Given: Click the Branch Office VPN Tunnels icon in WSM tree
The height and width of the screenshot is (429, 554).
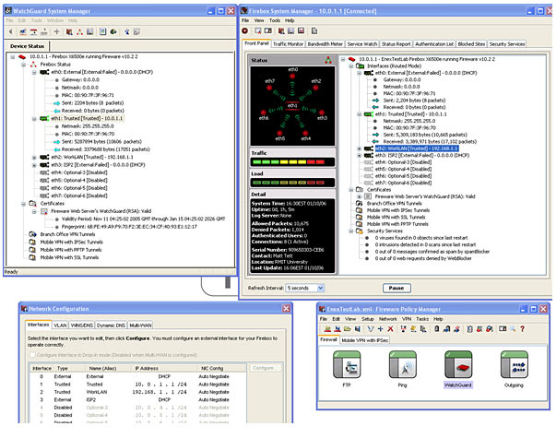Looking at the screenshot, I should pos(33,234).
